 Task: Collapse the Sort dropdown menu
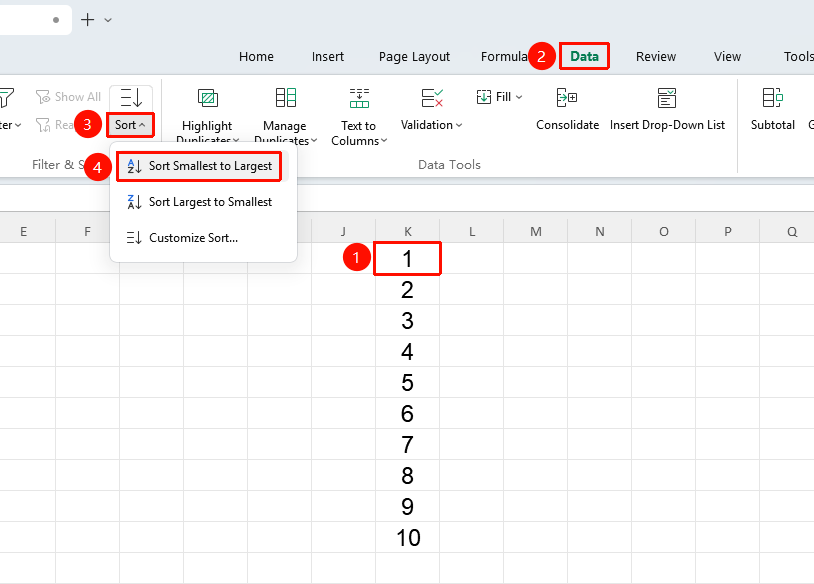[130, 125]
